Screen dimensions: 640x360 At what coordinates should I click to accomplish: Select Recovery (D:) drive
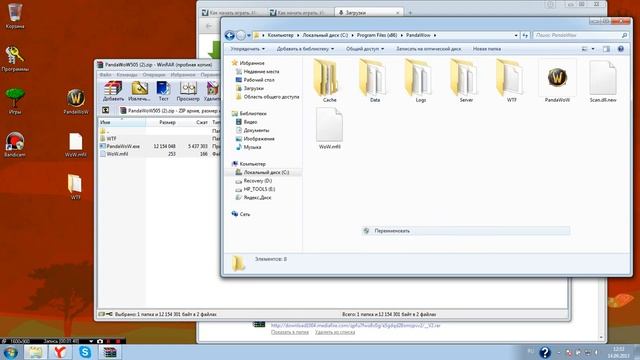tap(258, 180)
